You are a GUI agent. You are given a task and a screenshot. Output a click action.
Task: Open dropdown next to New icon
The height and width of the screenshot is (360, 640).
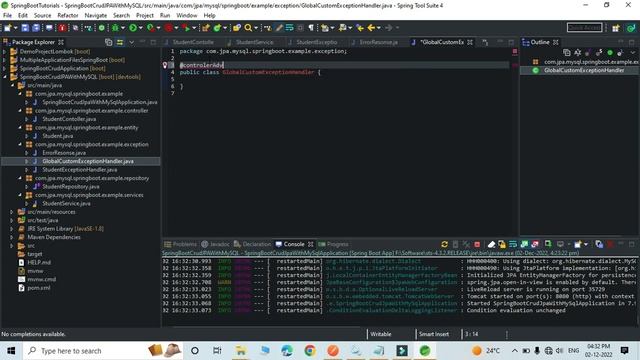[16, 28]
